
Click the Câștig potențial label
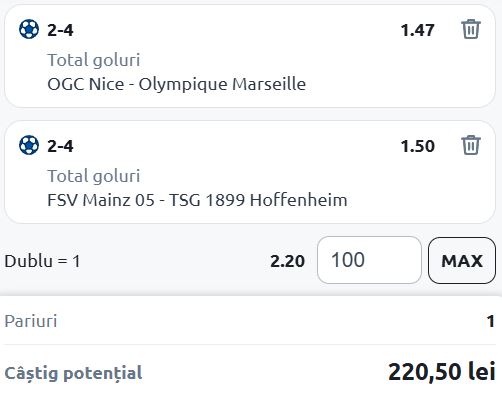pos(73,373)
